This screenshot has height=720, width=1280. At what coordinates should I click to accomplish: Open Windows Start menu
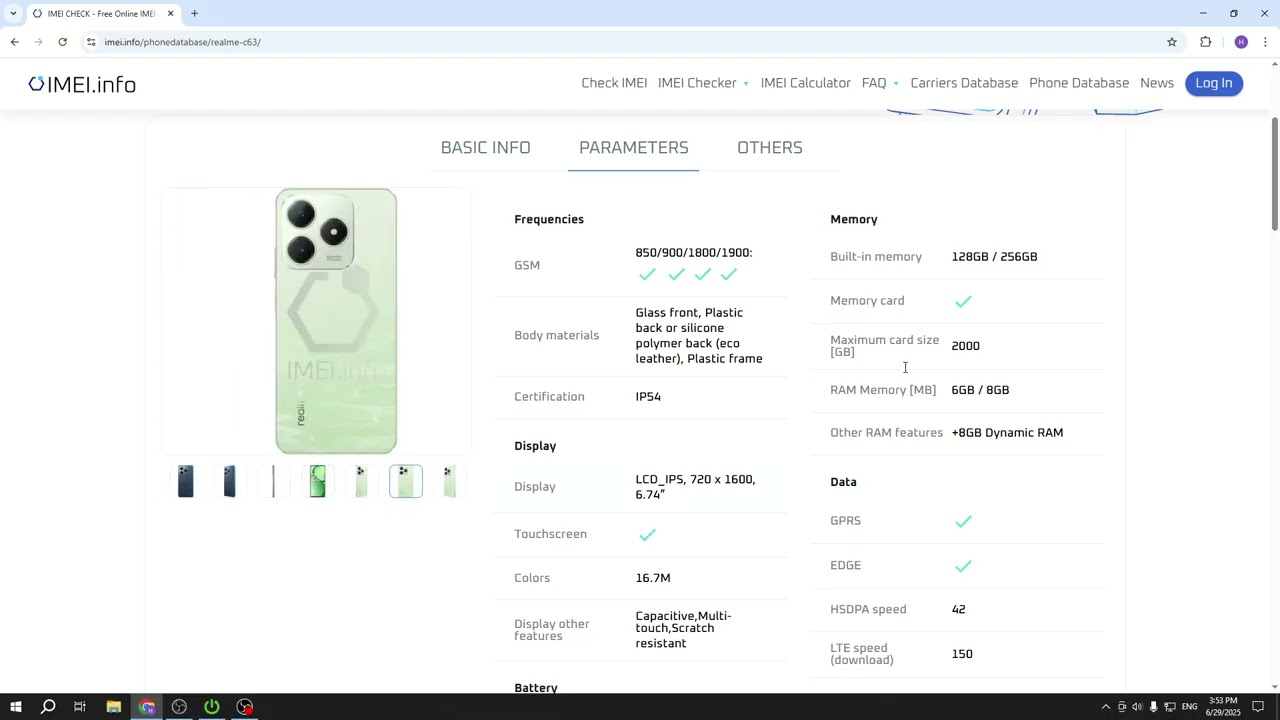[16, 707]
